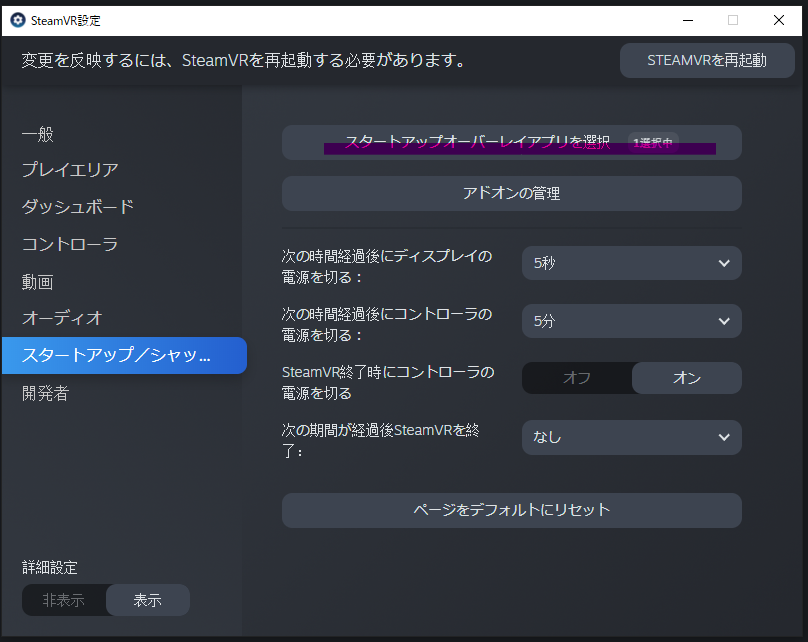Open the controller power-off delay dropdown
808x642 pixels.
tap(631, 321)
